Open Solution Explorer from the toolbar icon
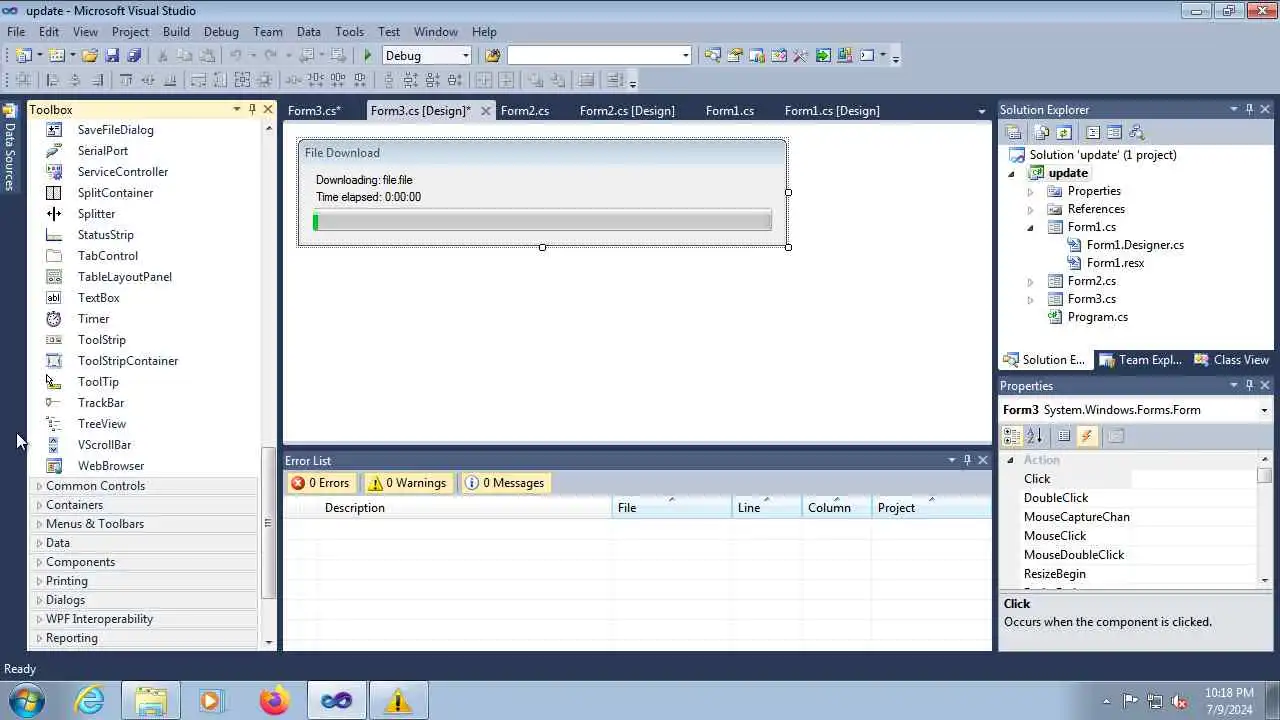 click(712, 56)
